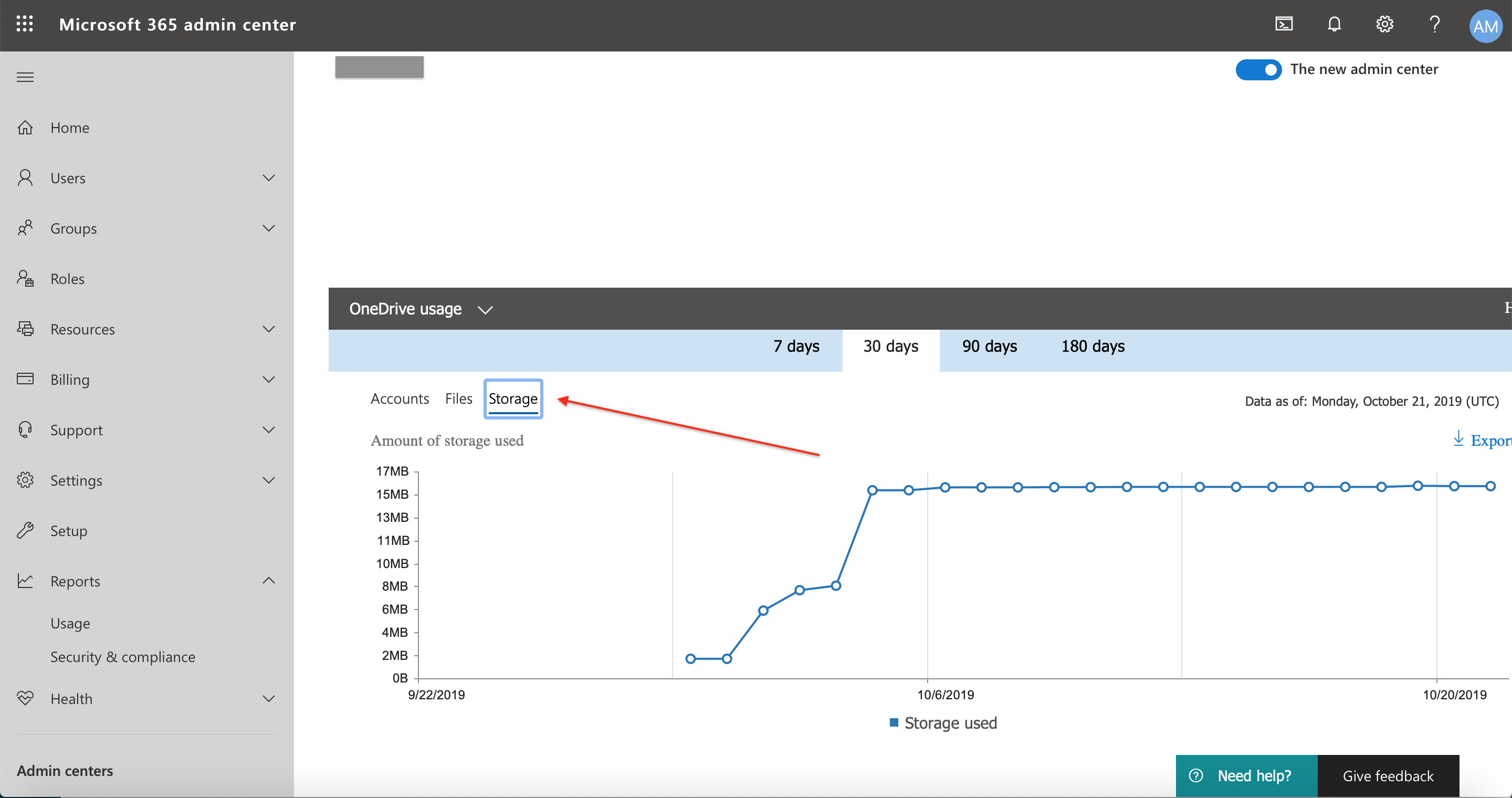The height and width of the screenshot is (798, 1512).
Task: Open Security & compliance under Reports
Action: click(123, 657)
